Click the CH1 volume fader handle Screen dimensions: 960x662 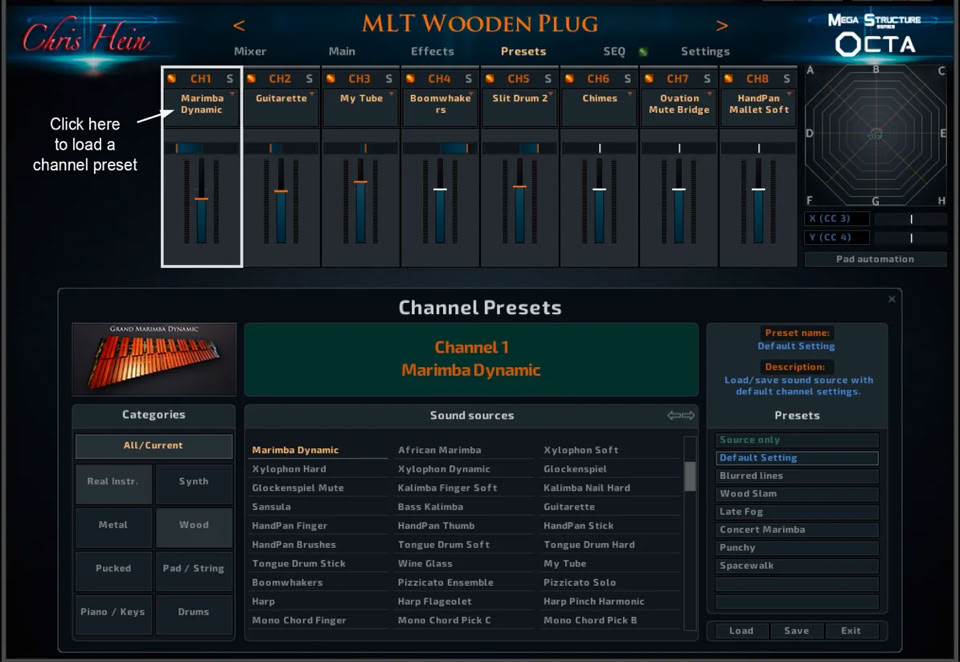pos(201,198)
